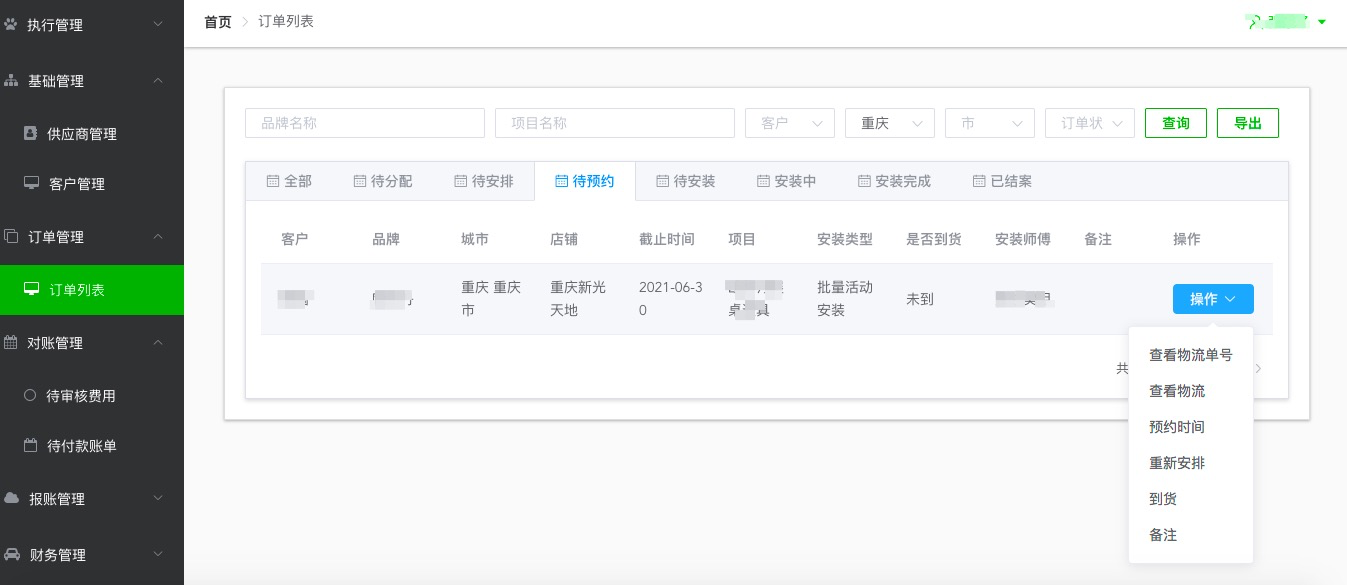
Task: Switch to the 安装完成 tab
Action: click(x=894, y=181)
